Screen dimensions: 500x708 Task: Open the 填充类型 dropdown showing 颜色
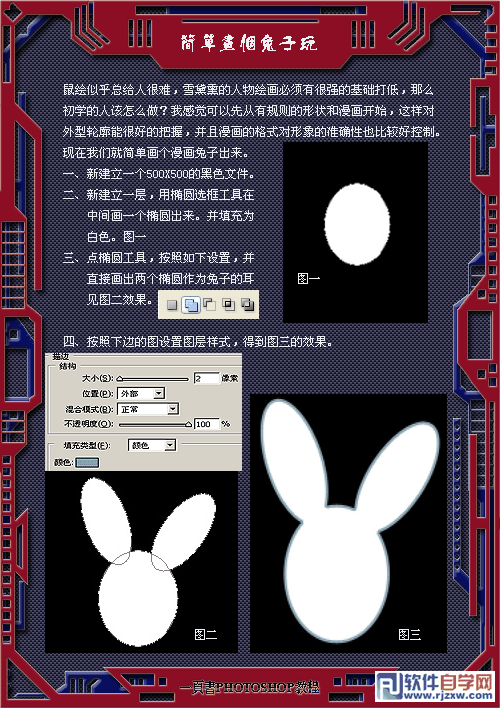[x=152, y=445]
